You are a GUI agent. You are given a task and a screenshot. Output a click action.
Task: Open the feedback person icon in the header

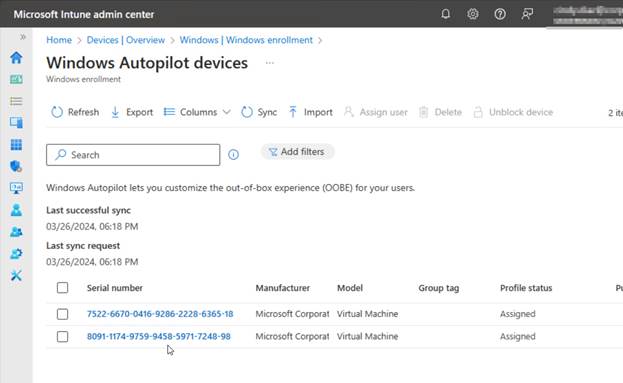click(x=527, y=14)
